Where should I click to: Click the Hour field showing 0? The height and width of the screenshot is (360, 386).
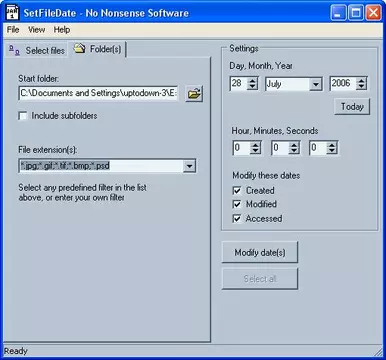coord(242,148)
